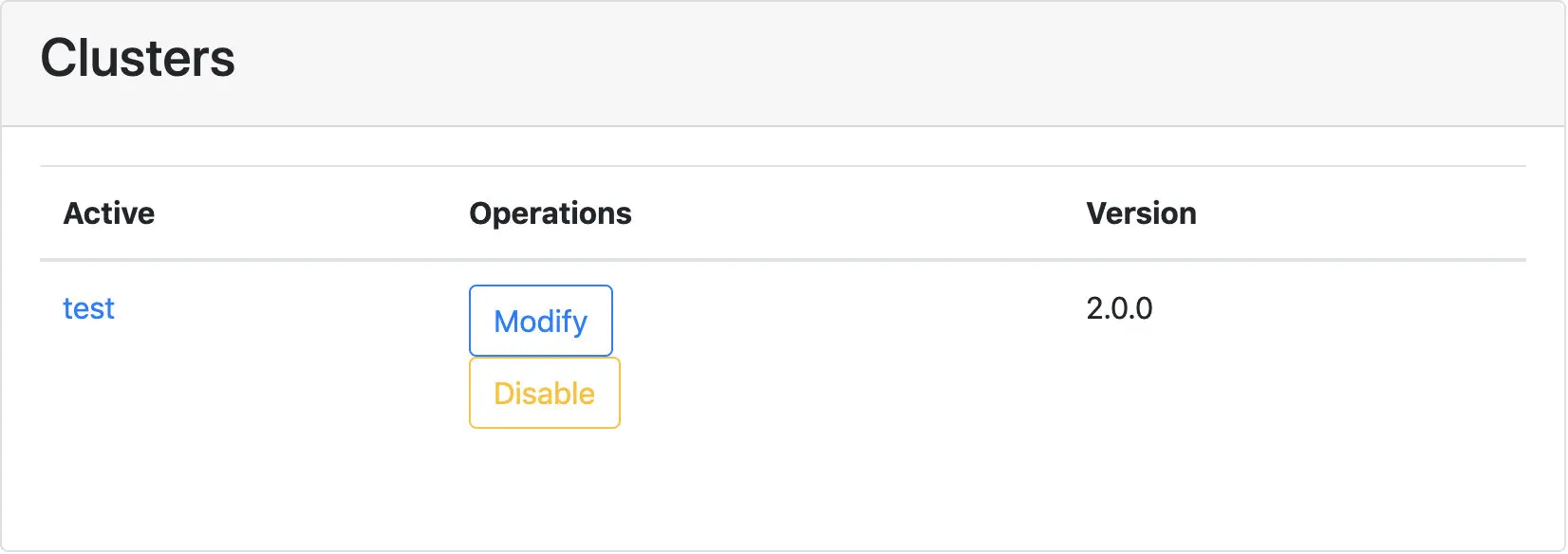Click the blue-outlined Modify operation
The image size is (1568, 554).
click(540, 321)
